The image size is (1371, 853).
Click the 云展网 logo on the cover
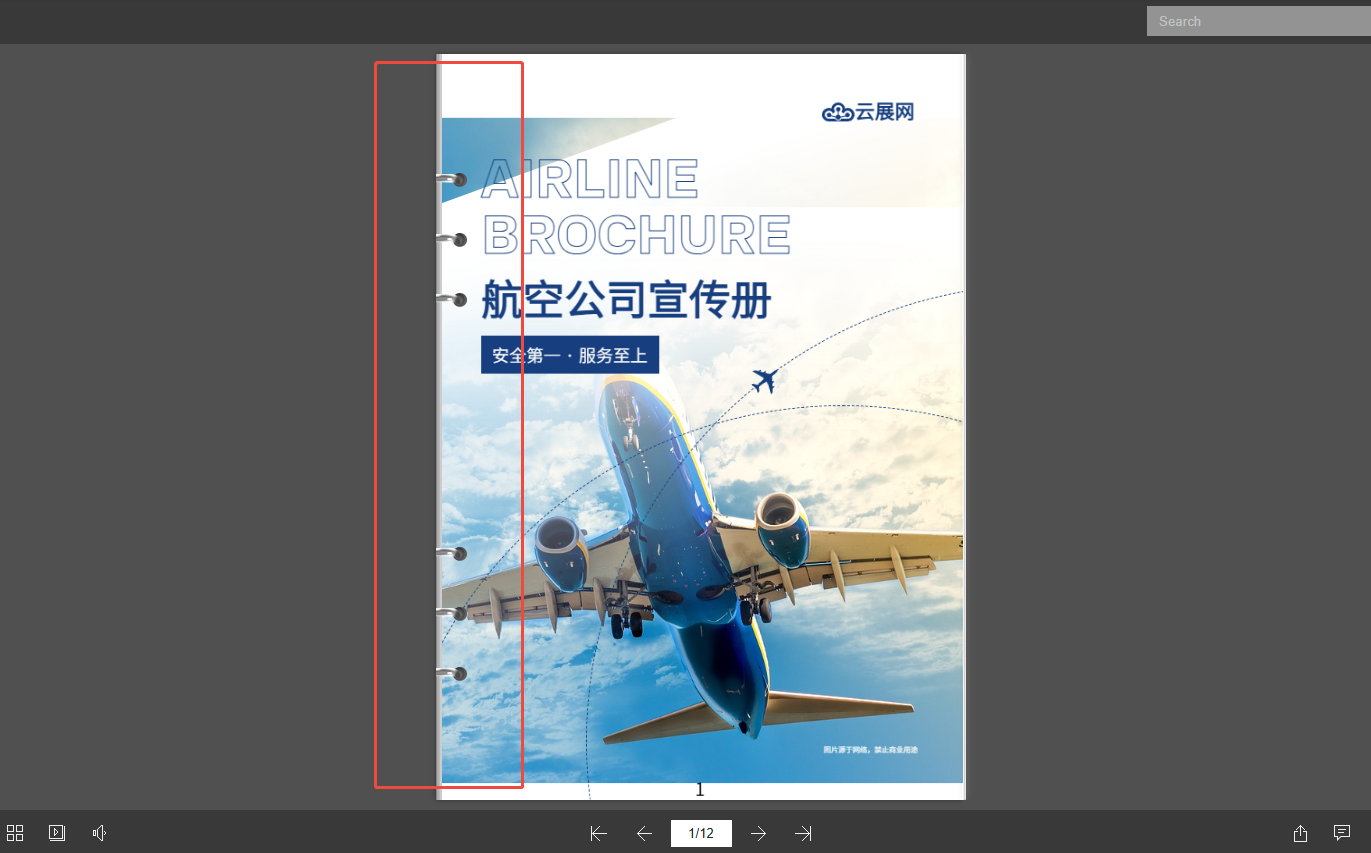pos(868,112)
